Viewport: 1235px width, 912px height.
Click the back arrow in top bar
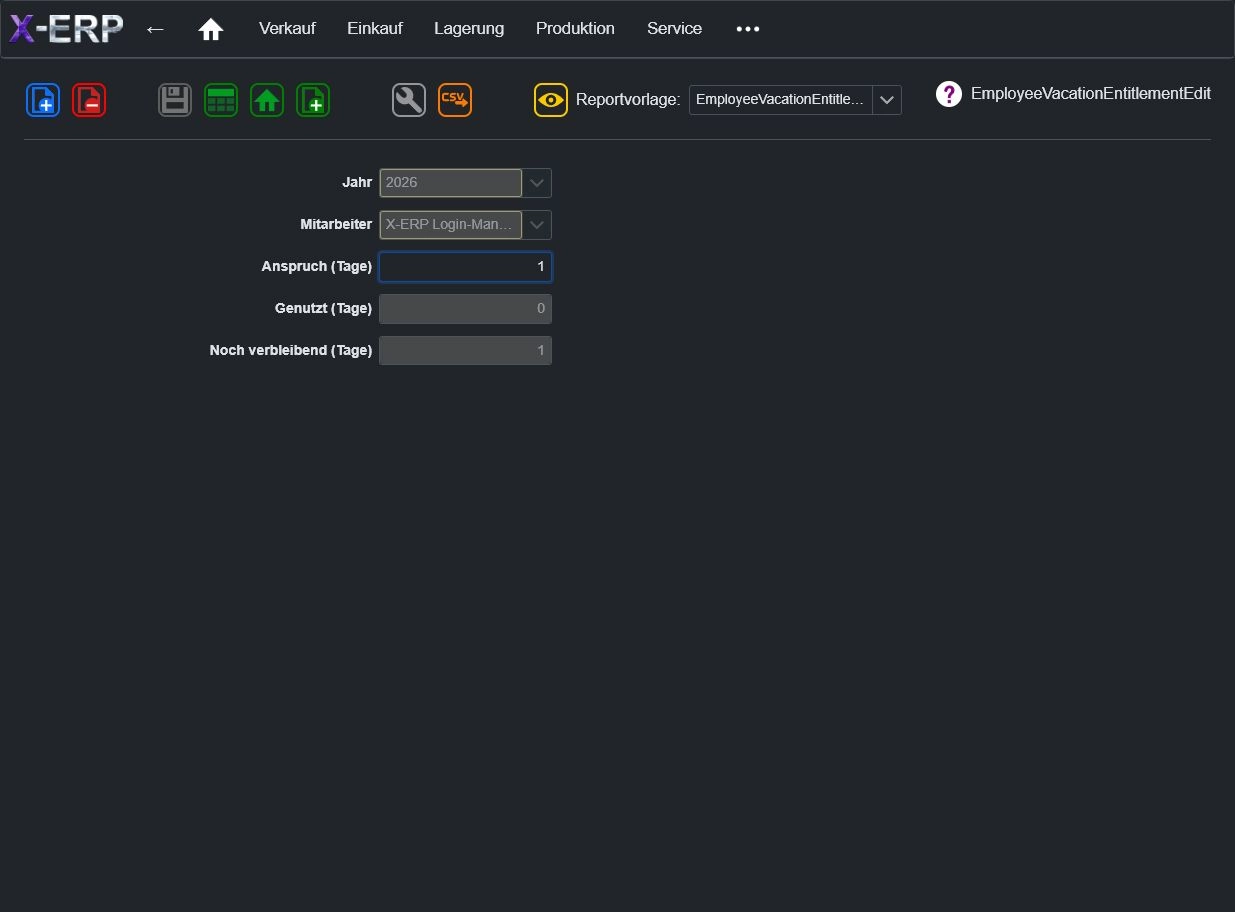pyautogui.click(x=155, y=29)
